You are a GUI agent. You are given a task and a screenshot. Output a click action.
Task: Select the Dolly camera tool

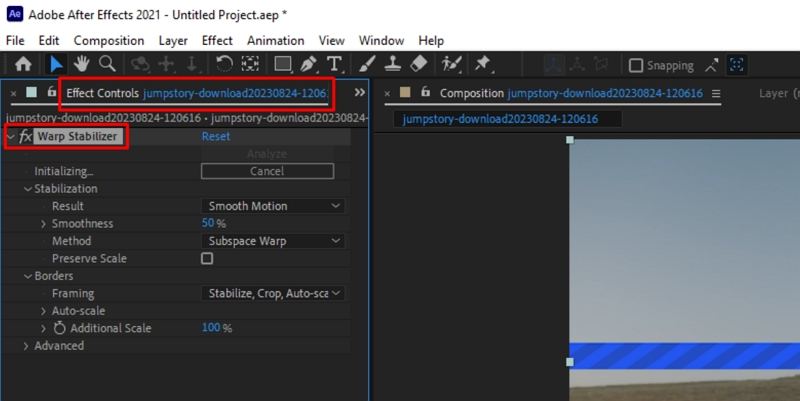[192, 64]
